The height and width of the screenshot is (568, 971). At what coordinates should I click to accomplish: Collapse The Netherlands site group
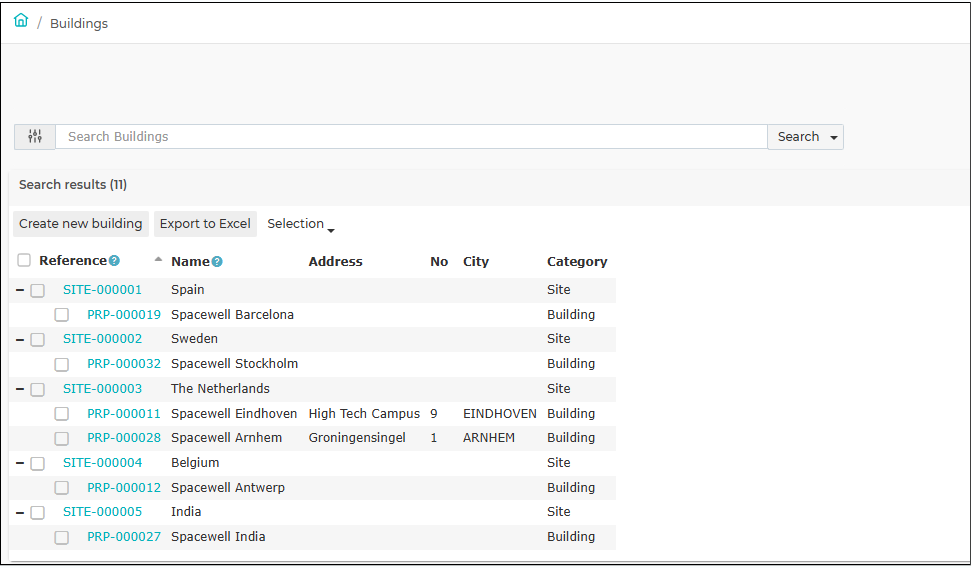pyautogui.click(x=20, y=389)
